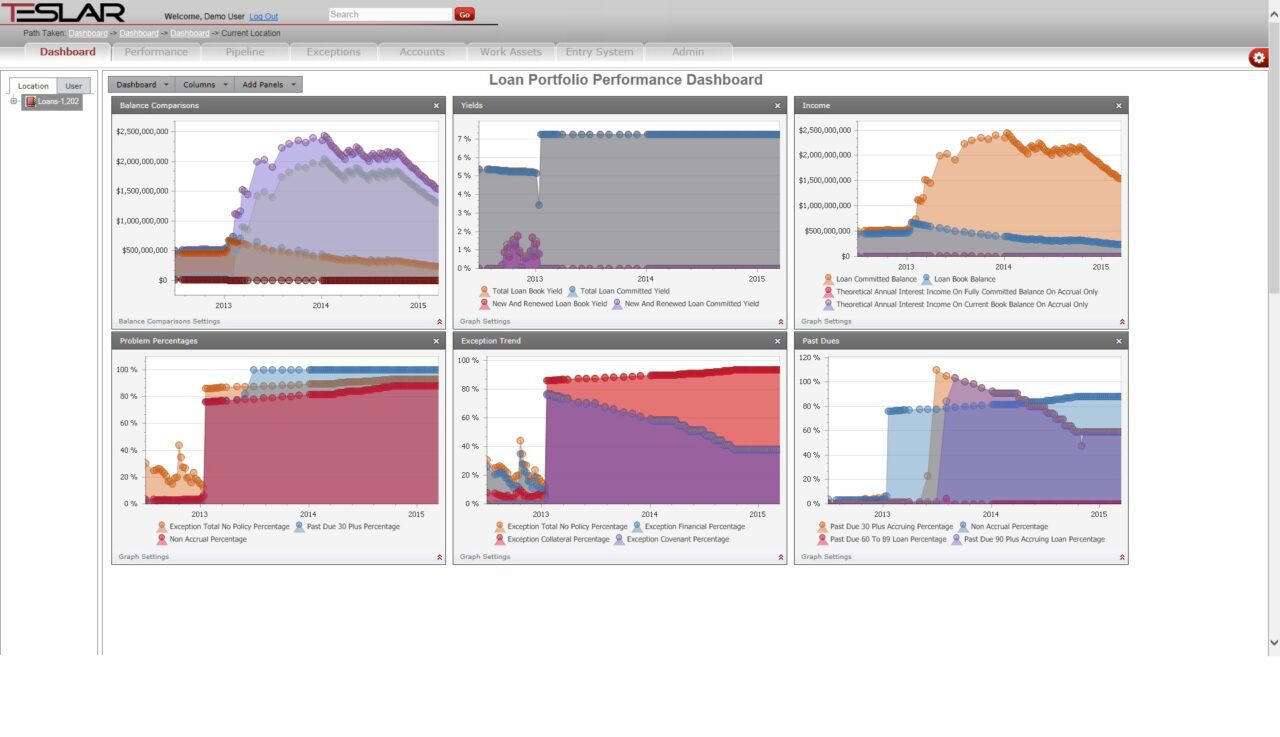Toggle Past Due 60 To 89 Loan Percentage legend
The image size is (1280, 737).
(x=881, y=539)
